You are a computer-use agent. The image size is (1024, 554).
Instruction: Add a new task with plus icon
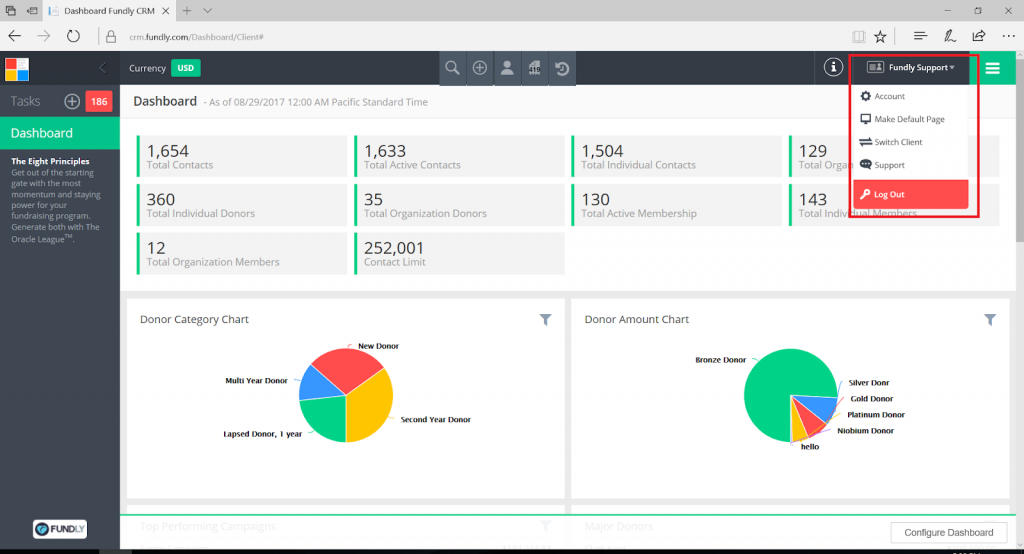[72, 101]
